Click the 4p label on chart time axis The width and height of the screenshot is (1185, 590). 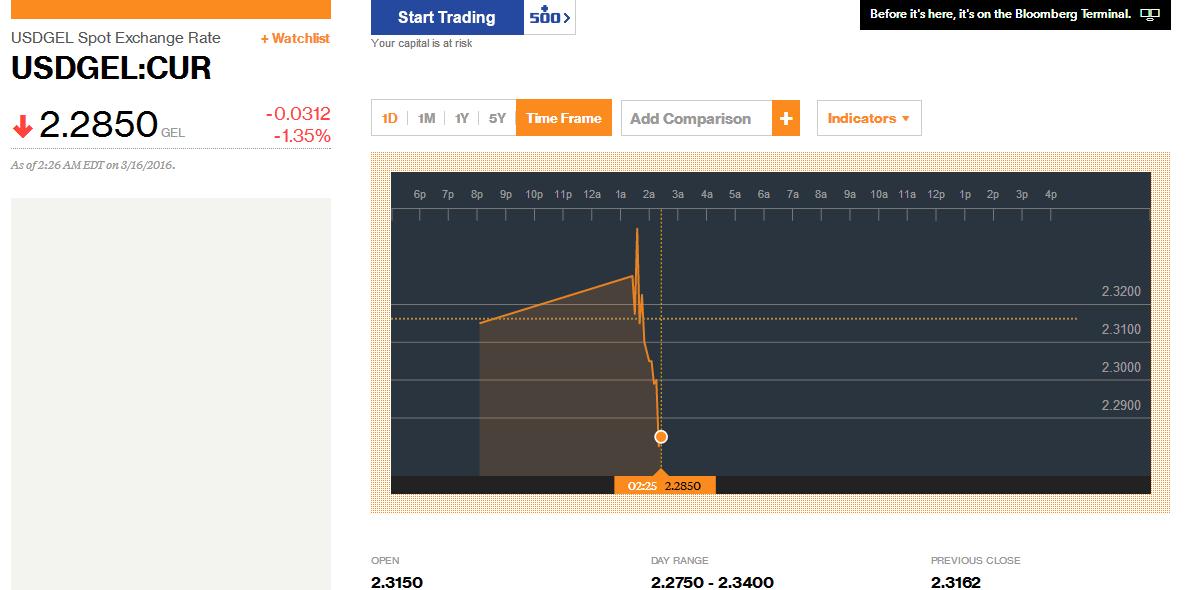coord(1050,194)
